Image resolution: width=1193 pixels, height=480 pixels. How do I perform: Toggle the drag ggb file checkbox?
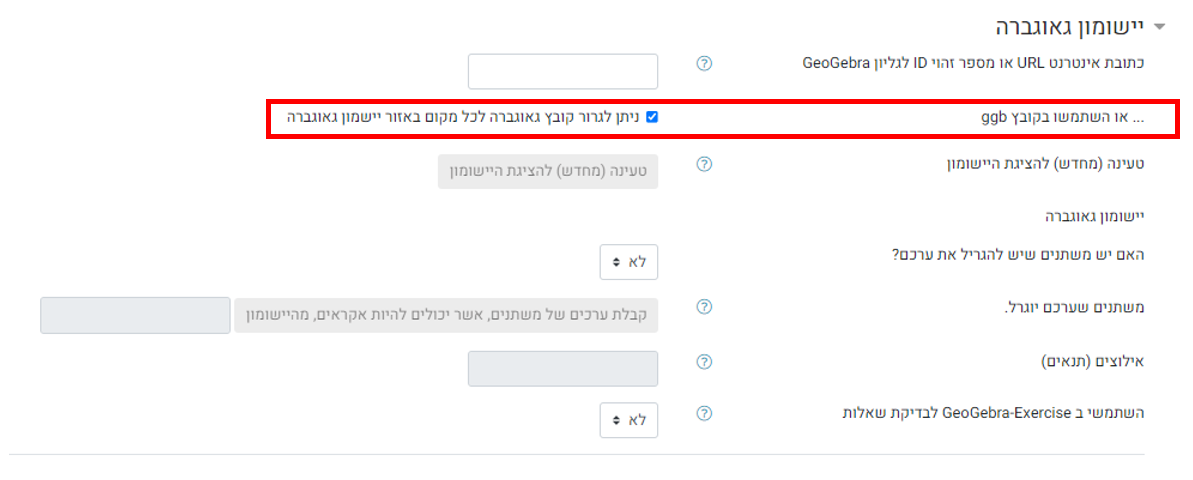(x=652, y=117)
